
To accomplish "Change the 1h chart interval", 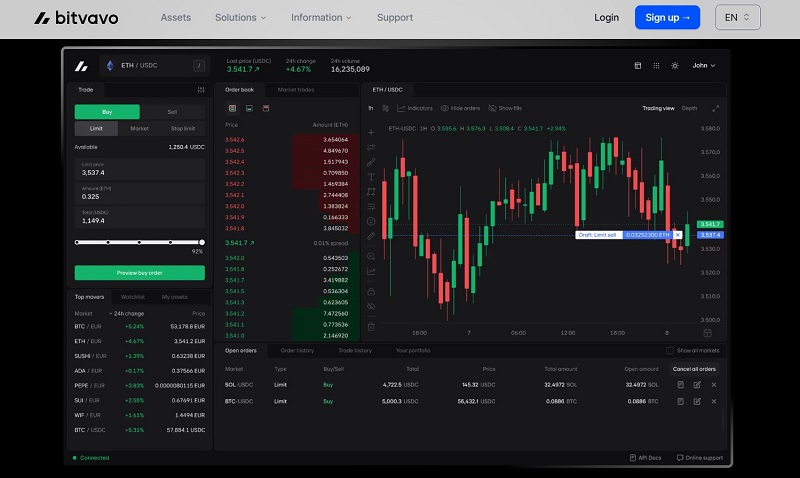I will point(370,108).
